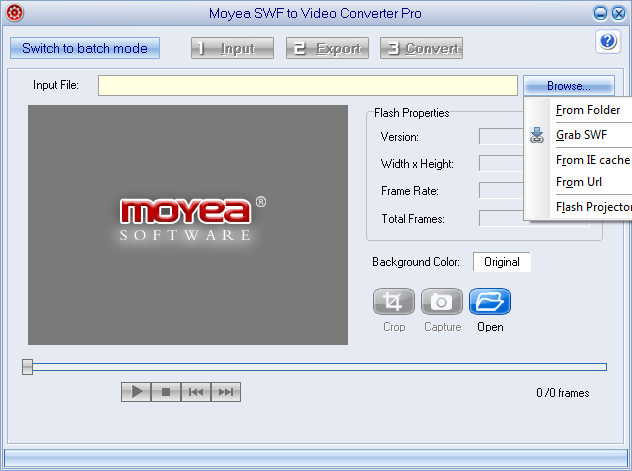Open the Browse... dropdown button

coord(569,85)
